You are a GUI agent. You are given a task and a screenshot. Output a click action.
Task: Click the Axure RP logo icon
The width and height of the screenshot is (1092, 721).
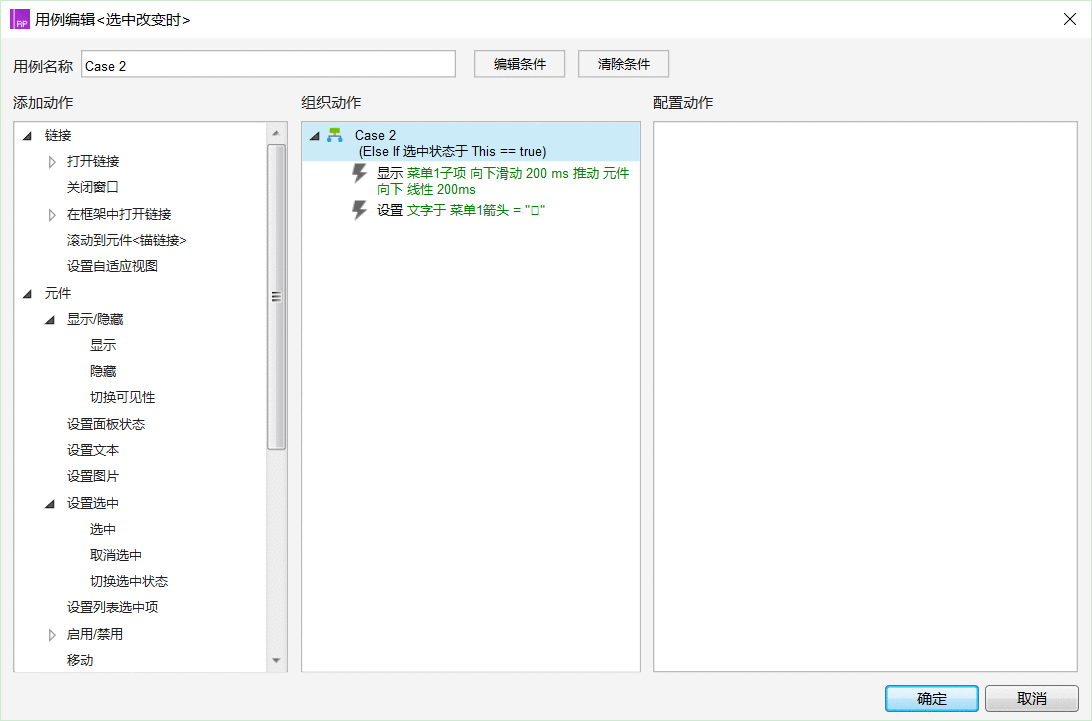click(20, 20)
